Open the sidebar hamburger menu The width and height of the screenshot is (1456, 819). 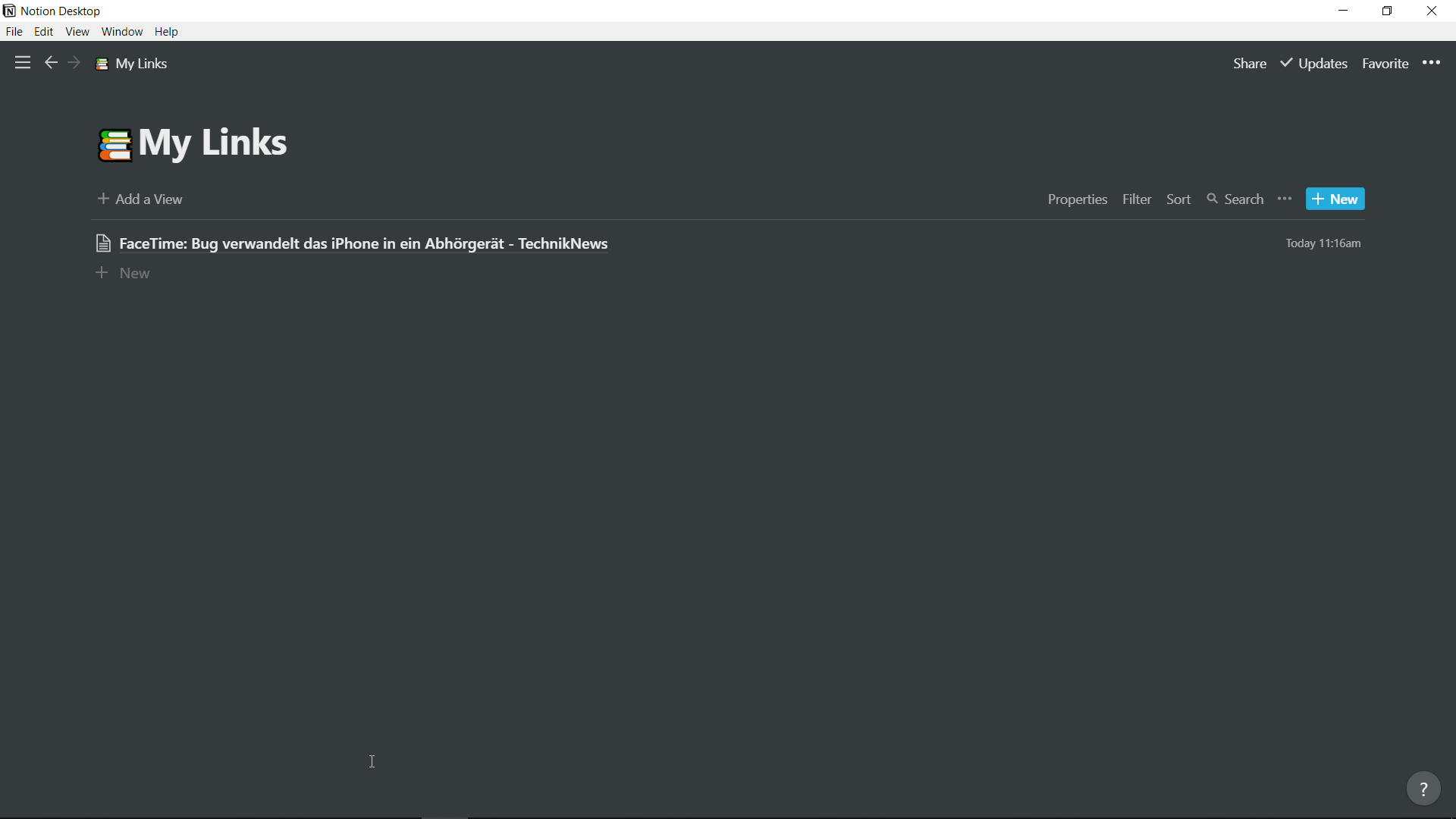coord(23,63)
